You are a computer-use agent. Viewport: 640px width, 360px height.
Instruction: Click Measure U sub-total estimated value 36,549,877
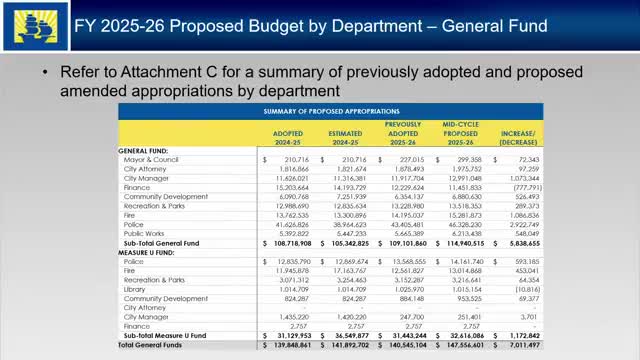352,336
